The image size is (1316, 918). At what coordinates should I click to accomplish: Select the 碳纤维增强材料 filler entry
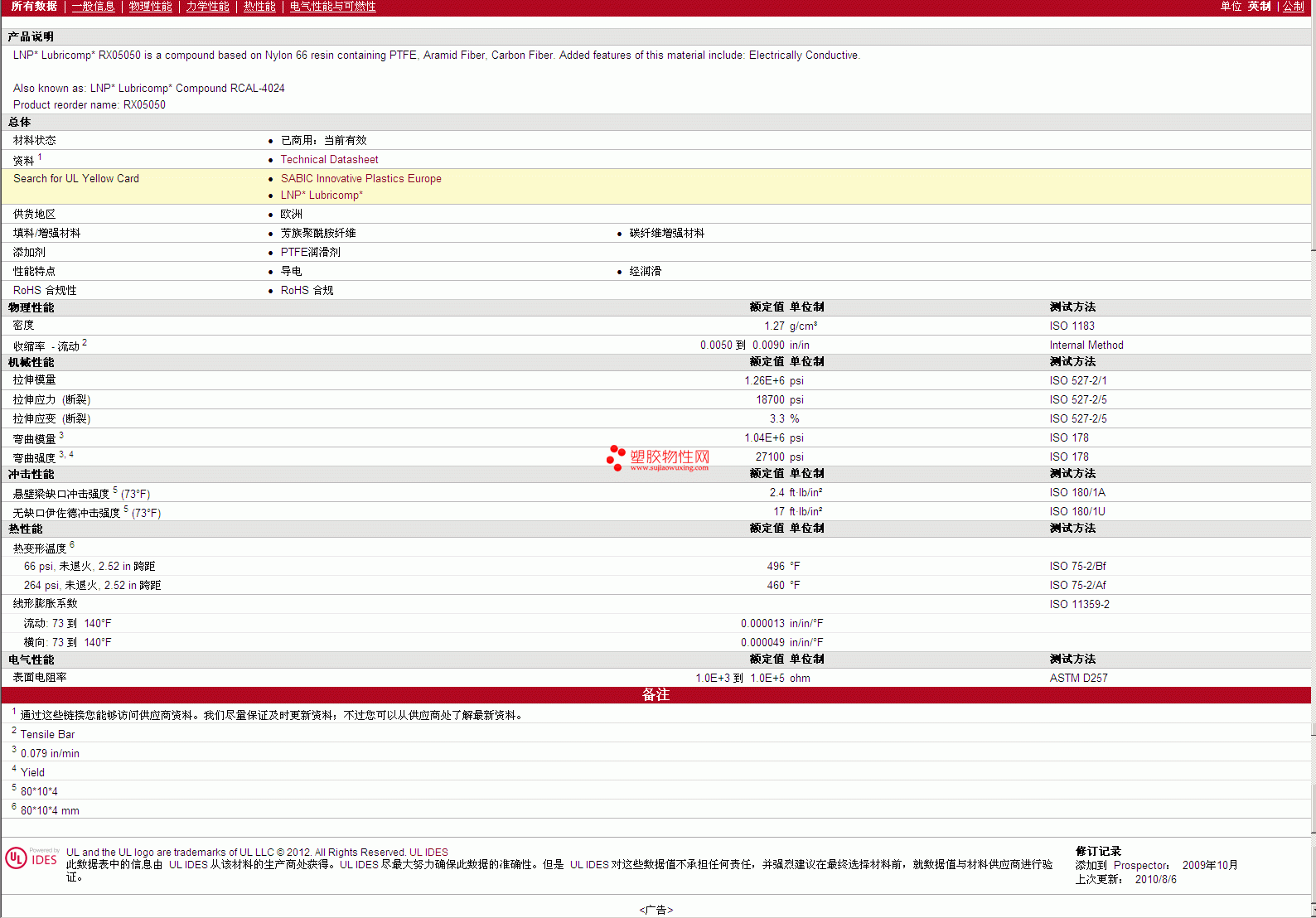[x=667, y=234]
